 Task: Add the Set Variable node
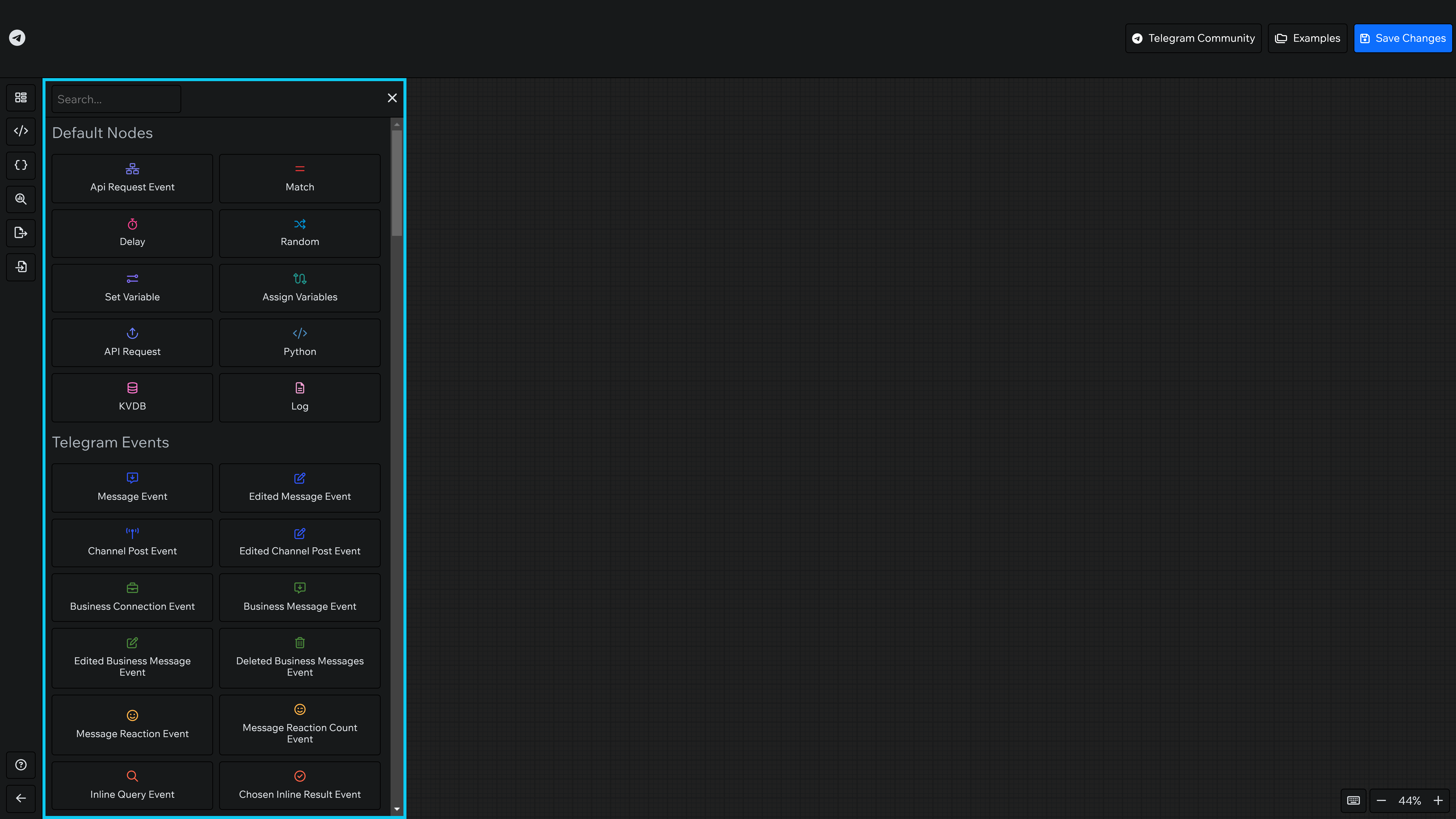(132, 288)
